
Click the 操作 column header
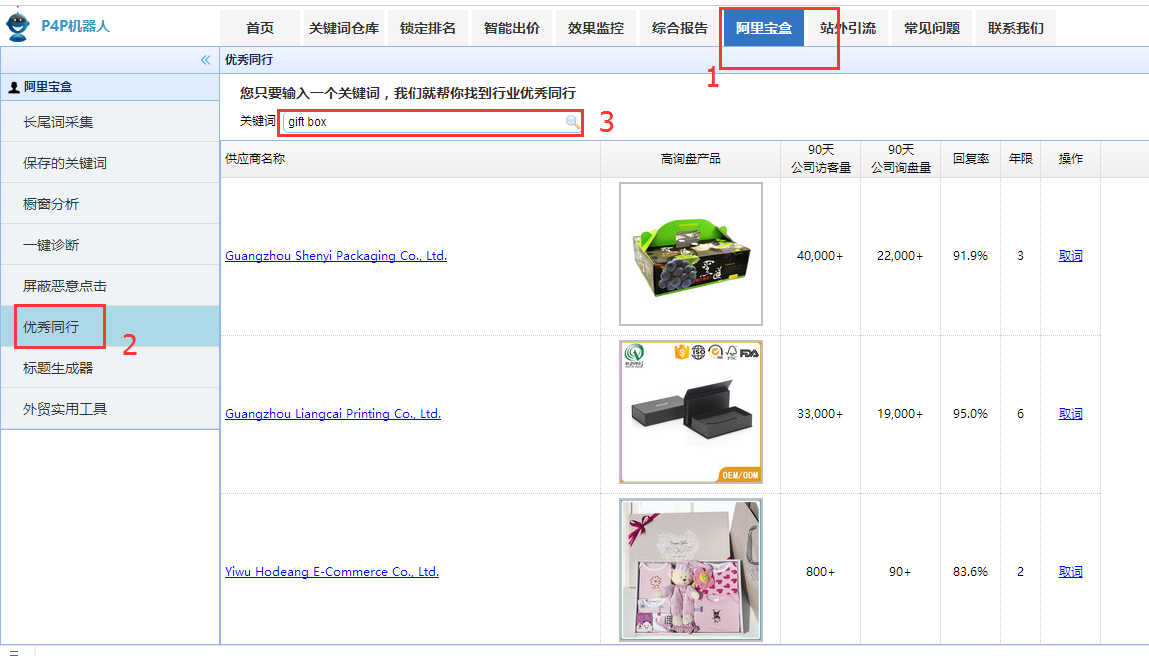pos(1071,158)
